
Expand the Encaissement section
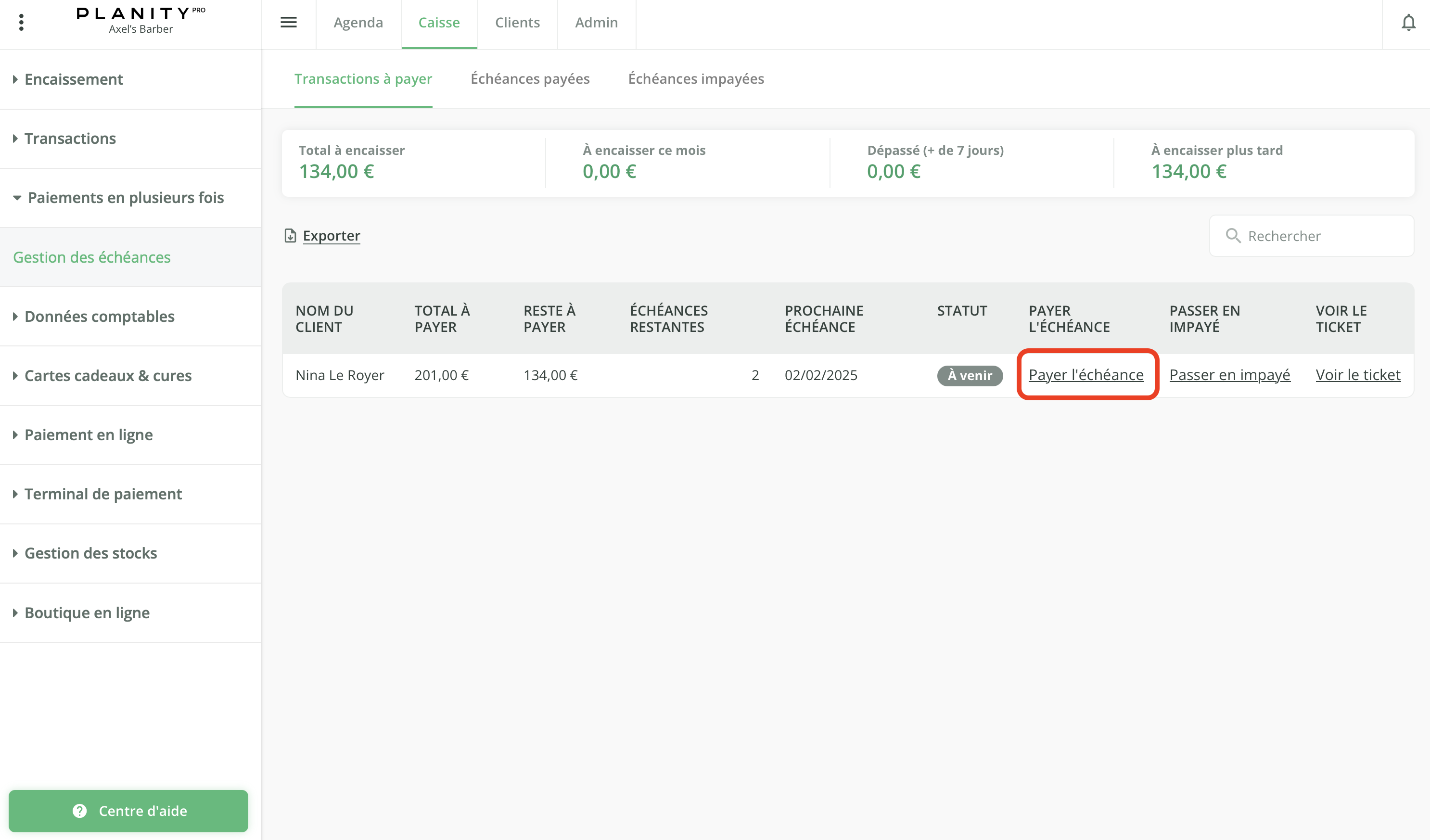tap(73, 79)
